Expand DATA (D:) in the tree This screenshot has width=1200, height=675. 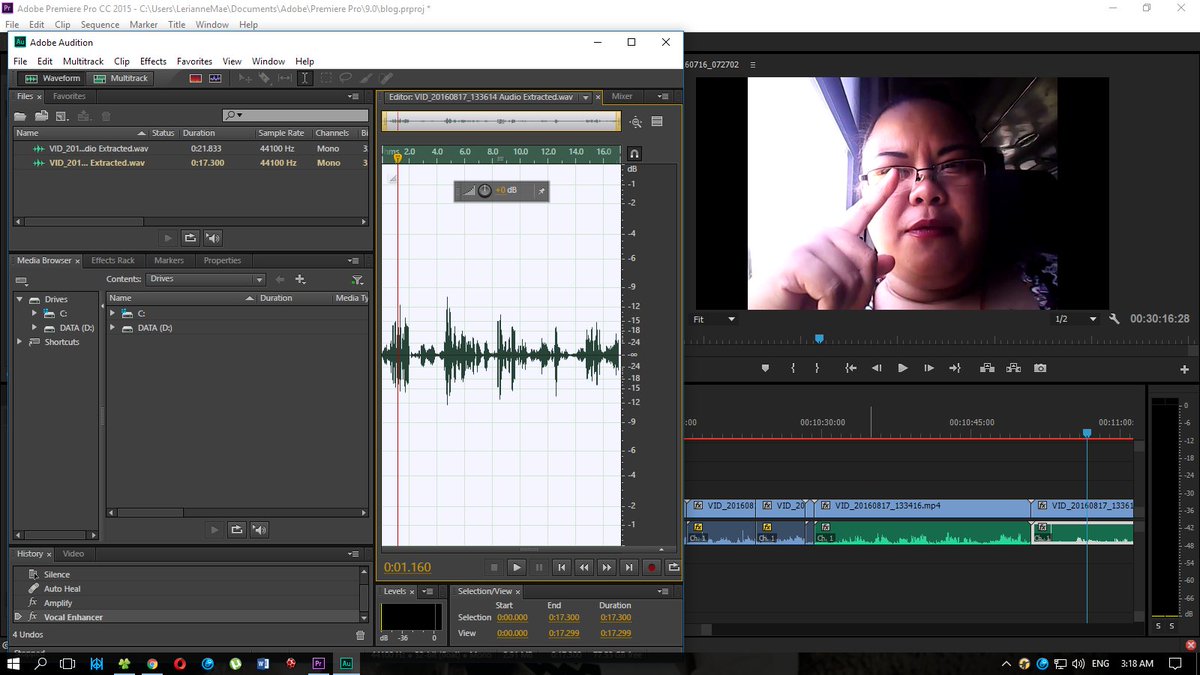[x=34, y=327]
